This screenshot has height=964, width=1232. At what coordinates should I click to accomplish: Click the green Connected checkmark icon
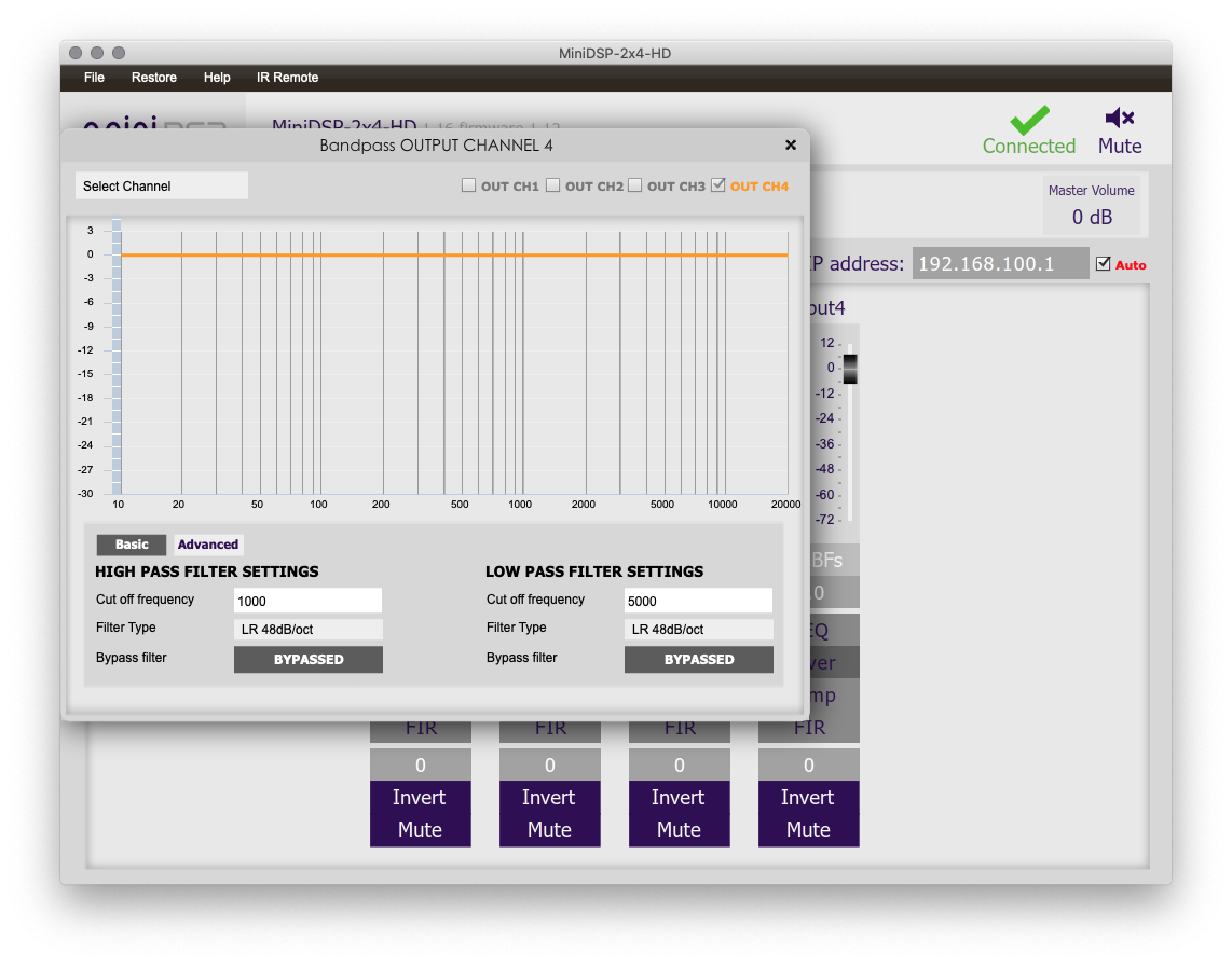tap(1029, 120)
